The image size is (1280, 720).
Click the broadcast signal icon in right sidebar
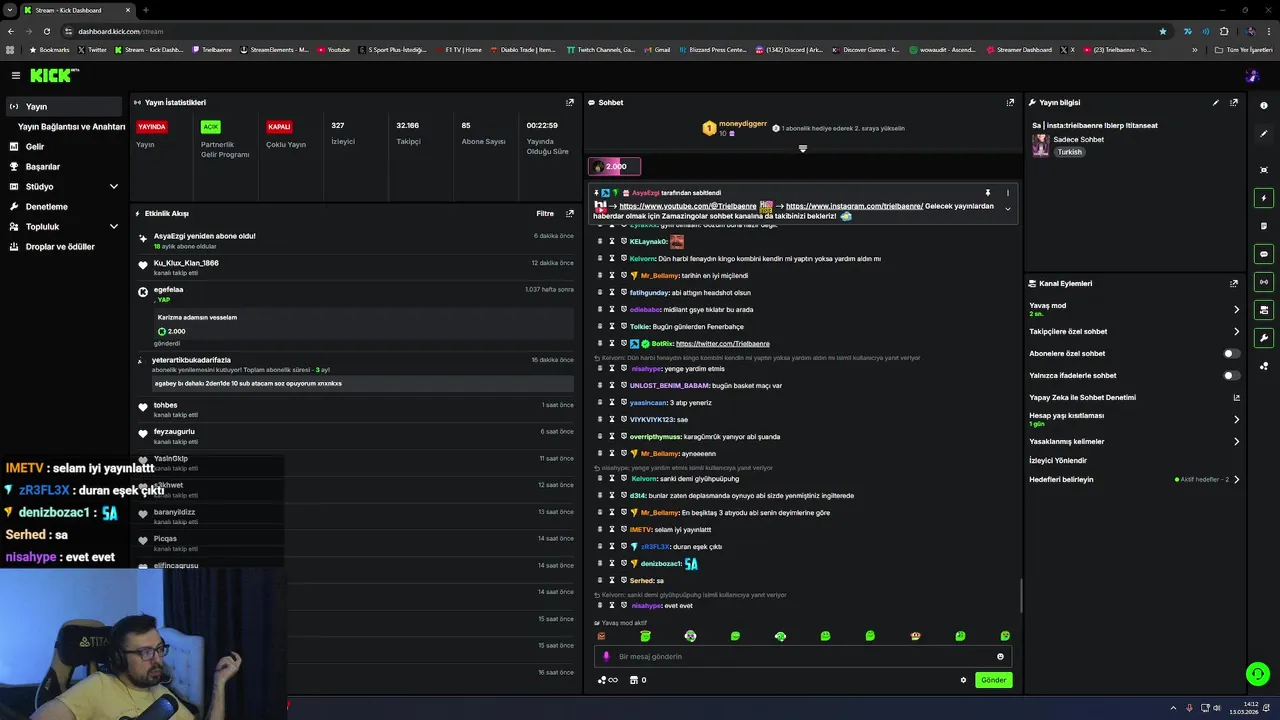[1264, 282]
